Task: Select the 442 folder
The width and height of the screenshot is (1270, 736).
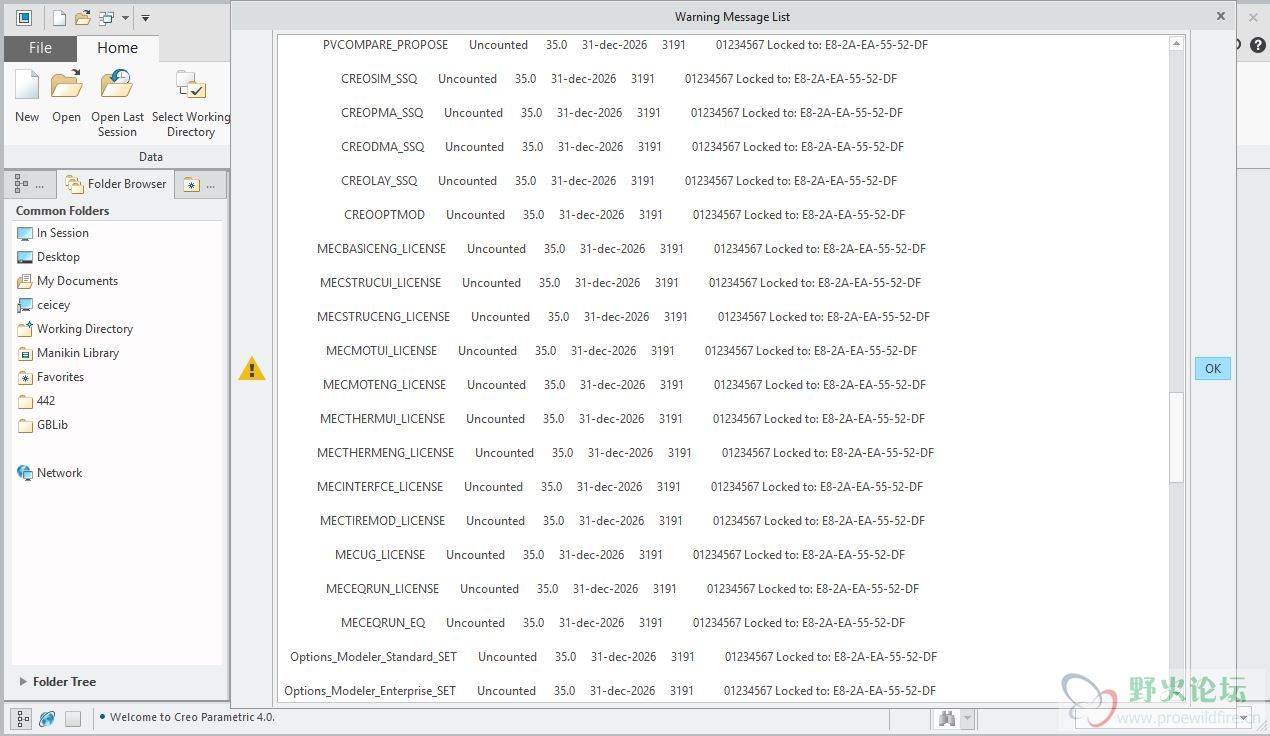Action: pyautogui.click(x=36, y=401)
